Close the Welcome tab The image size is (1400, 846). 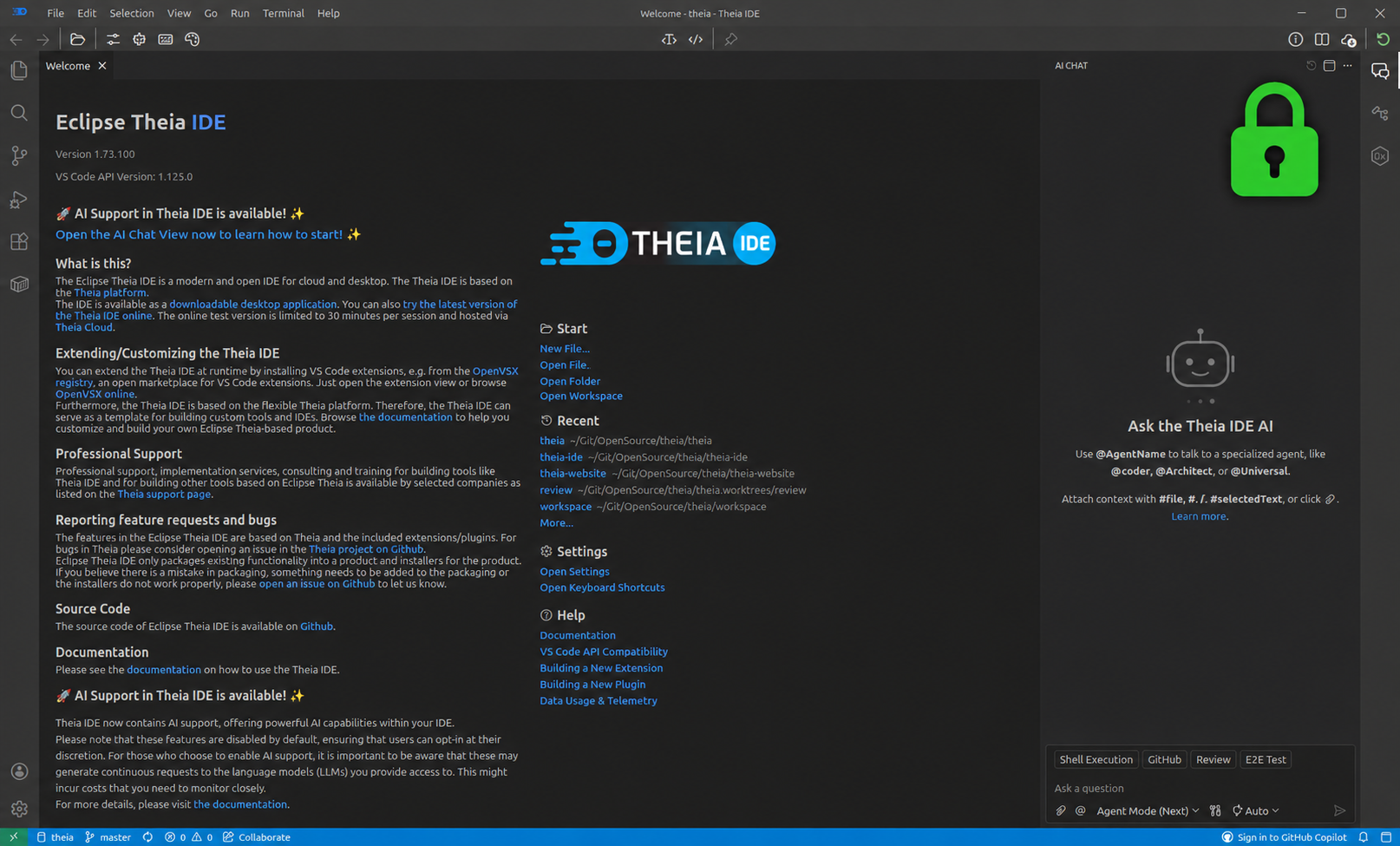tap(102, 66)
